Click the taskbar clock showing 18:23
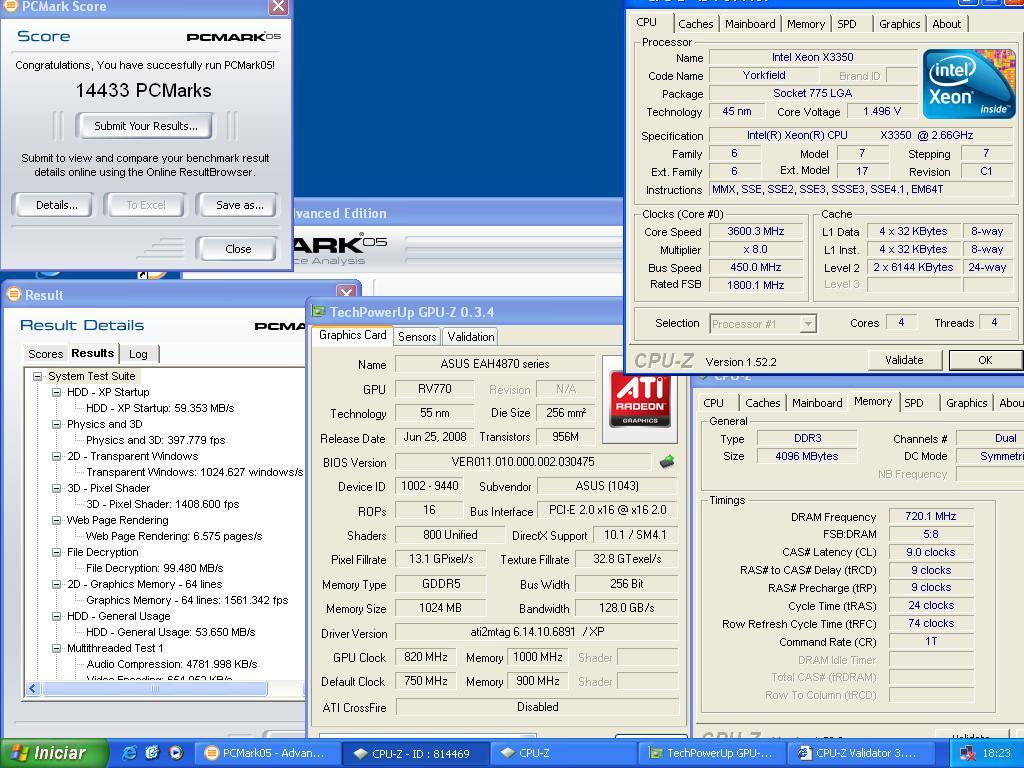This screenshot has height=768, width=1024. (x=997, y=754)
